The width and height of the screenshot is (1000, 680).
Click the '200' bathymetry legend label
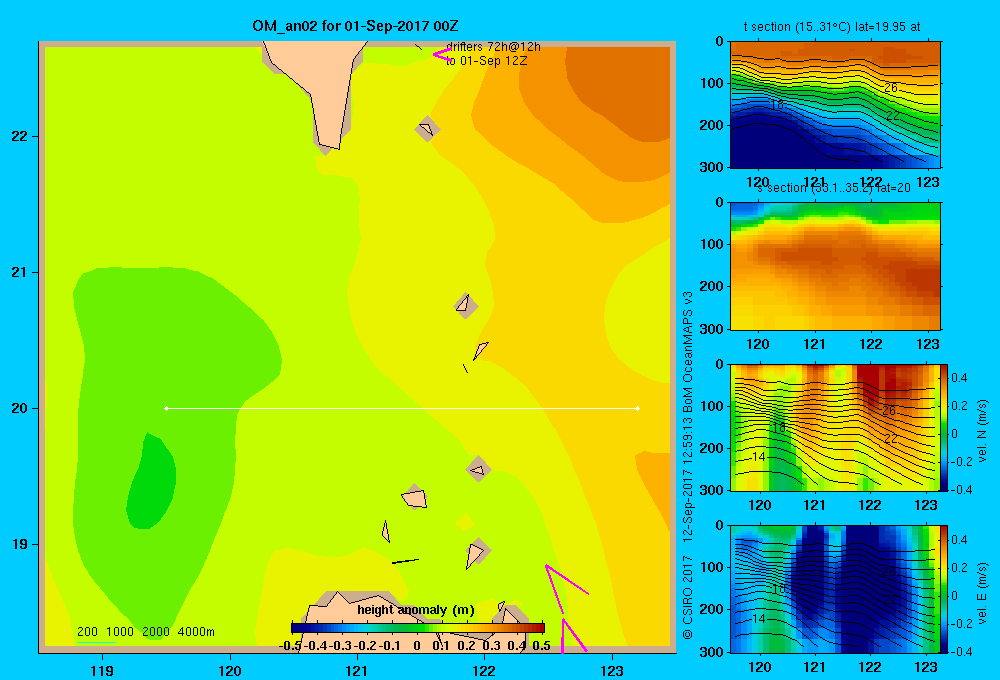(87, 632)
